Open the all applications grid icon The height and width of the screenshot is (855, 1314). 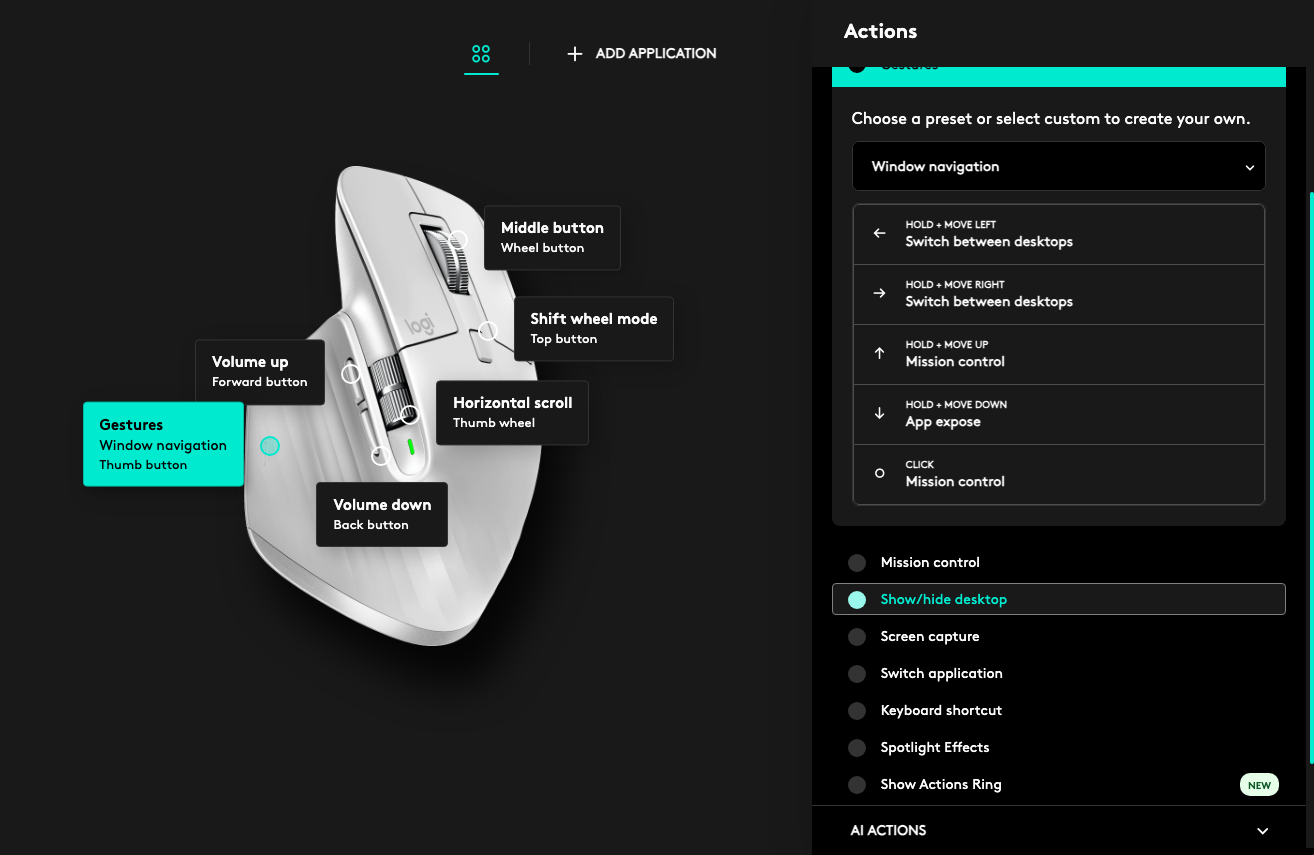pyautogui.click(x=481, y=54)
